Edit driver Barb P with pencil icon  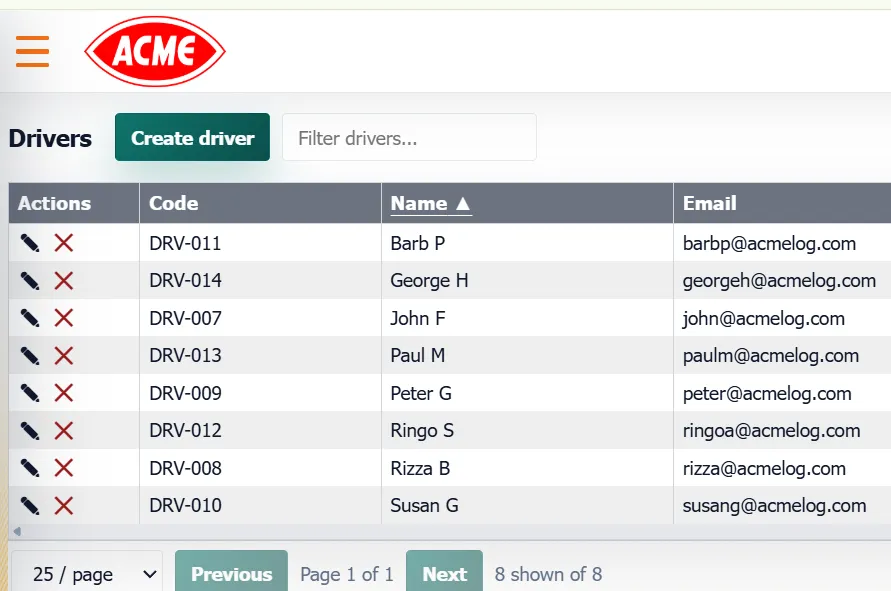pyautogui.click(x=30, y=243)
